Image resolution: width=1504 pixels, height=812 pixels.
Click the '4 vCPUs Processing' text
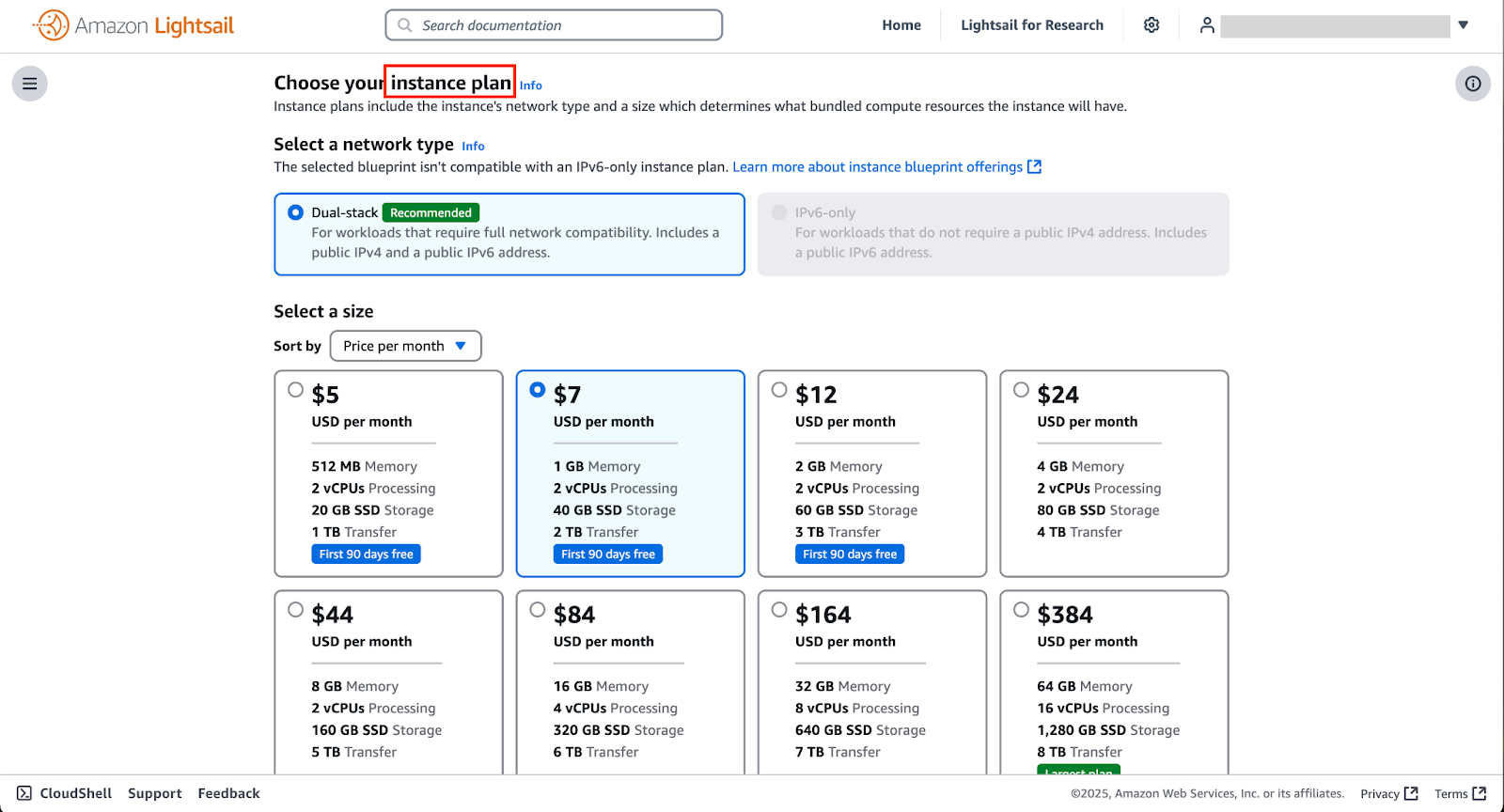[616, 708]
